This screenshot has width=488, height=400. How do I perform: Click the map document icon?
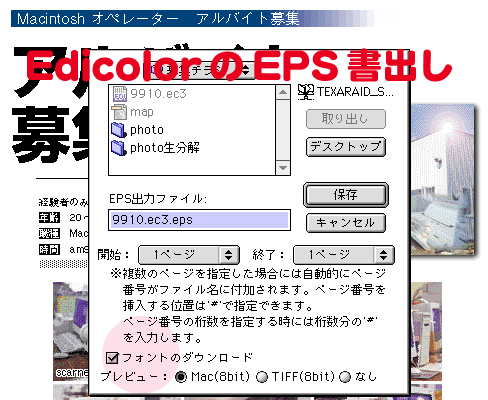point(119,112)
